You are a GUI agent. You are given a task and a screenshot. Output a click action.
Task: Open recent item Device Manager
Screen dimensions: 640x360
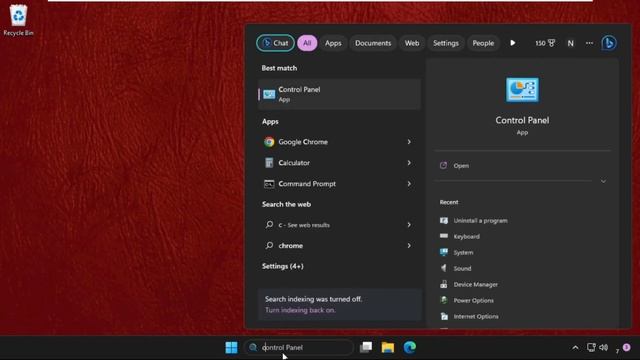(469, 284)
